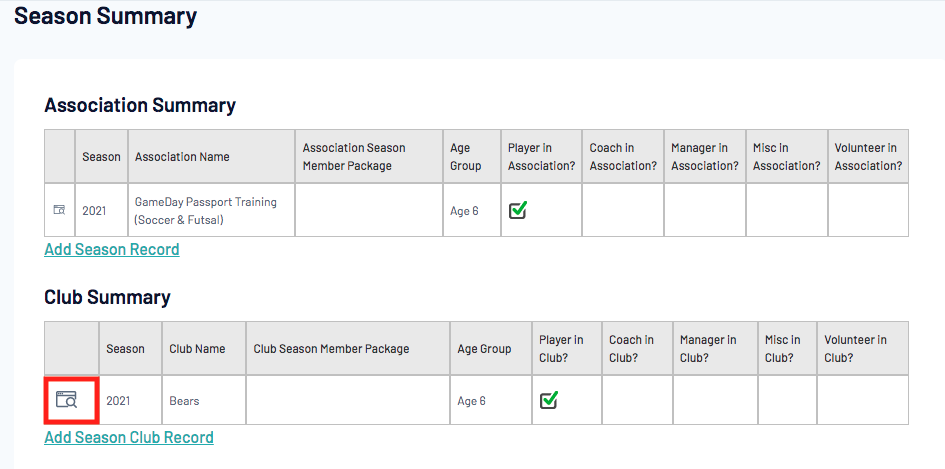The width and height of the screenshot is (945, 469).
Task: Click the Association Name column header
Action: (182, 157)
